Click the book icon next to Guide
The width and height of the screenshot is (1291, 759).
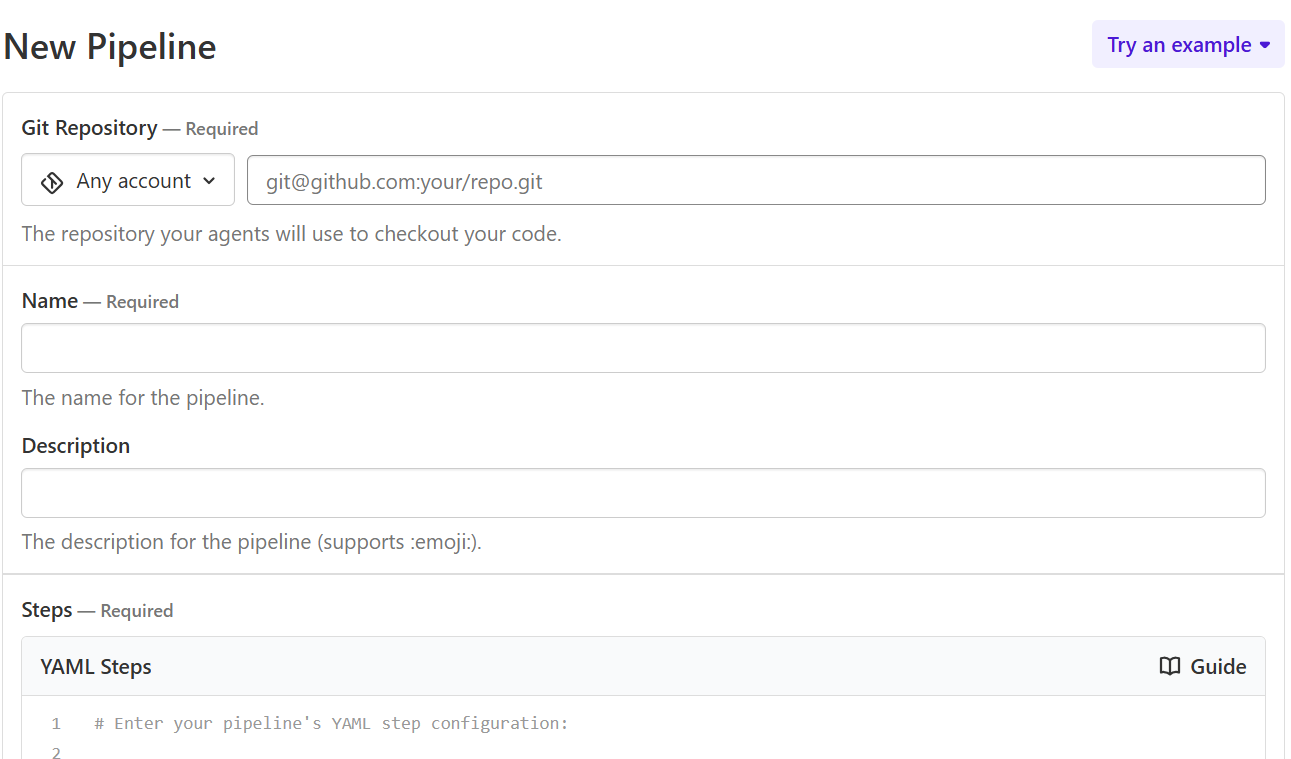click(x=1169, y=666)
